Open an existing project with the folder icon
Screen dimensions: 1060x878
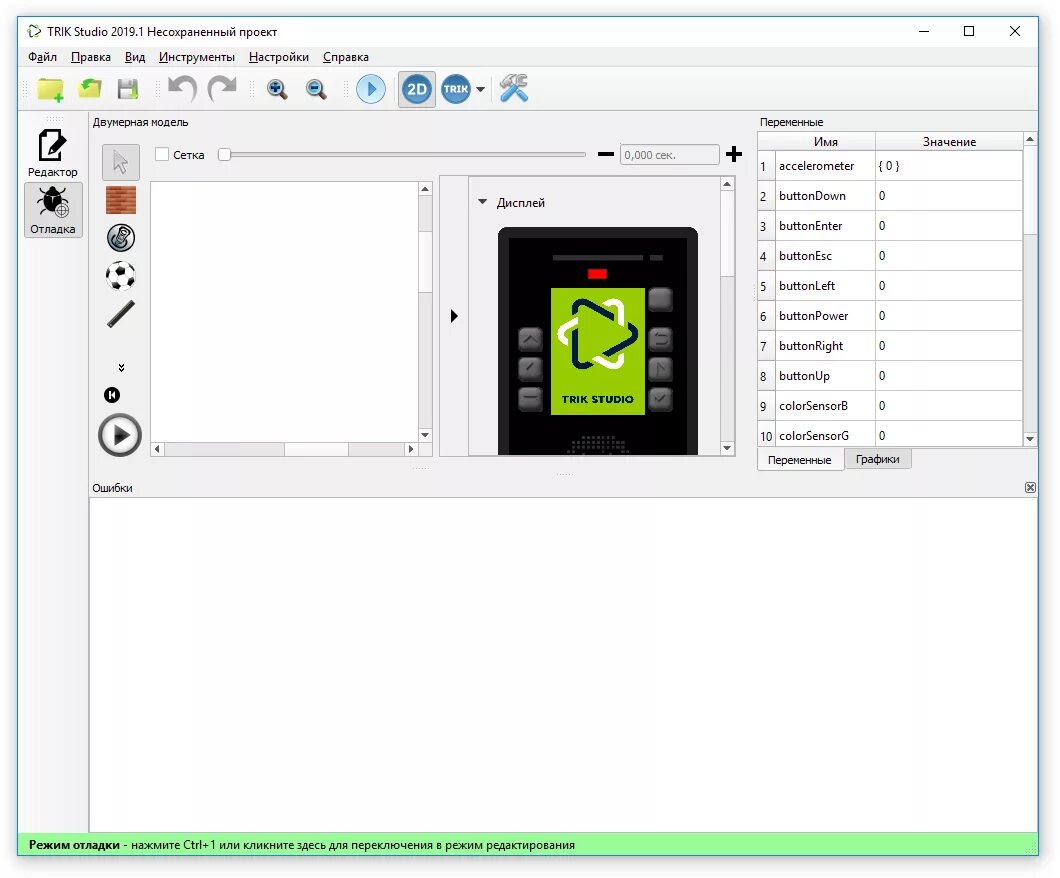89,89
